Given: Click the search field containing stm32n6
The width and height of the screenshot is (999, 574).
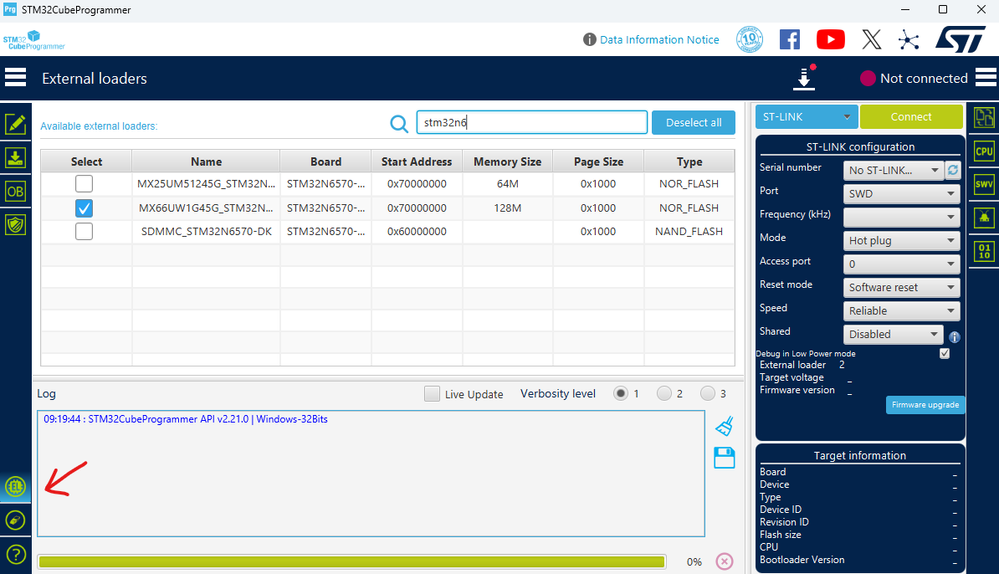Looking at the screenshot, I should pyautogui.click(x=532, y=122).
